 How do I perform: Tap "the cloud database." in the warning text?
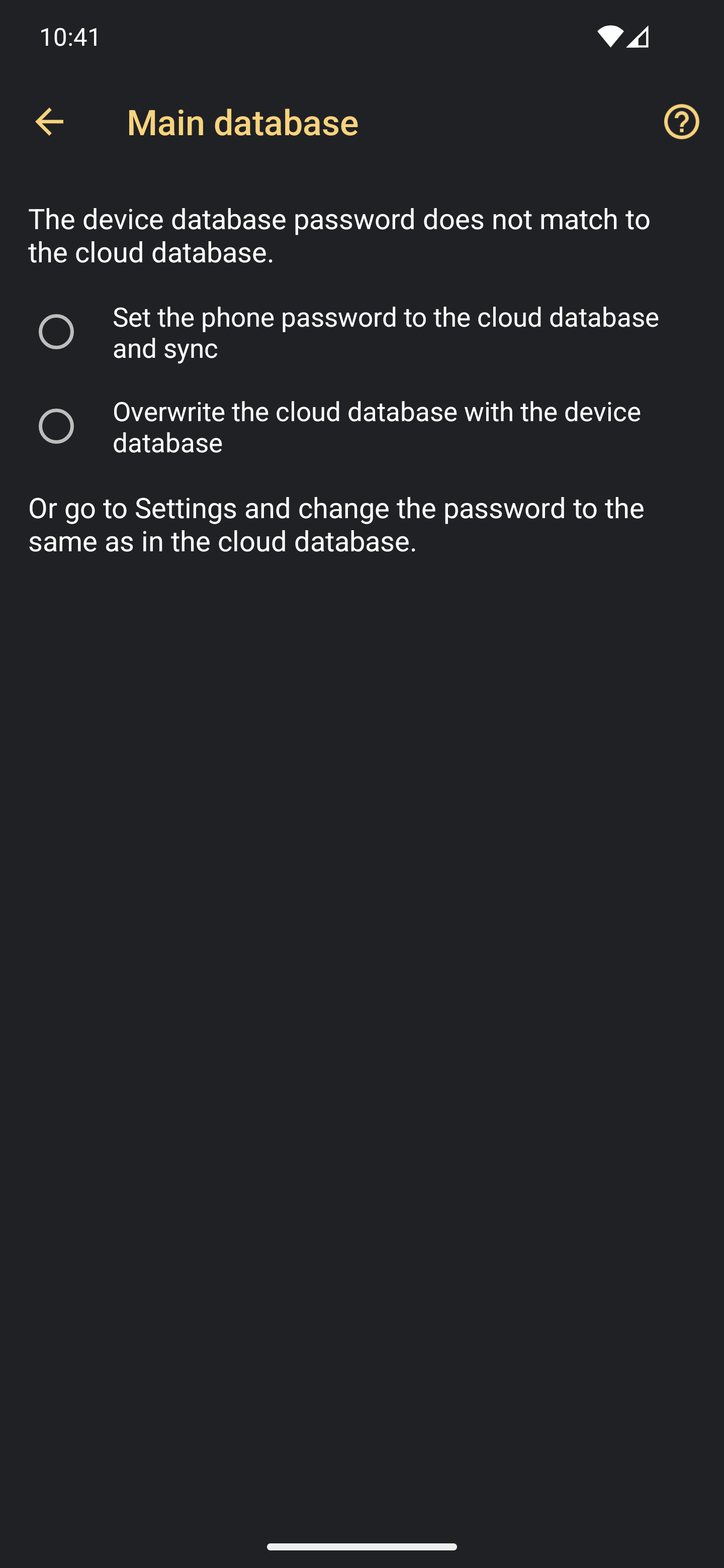click(x=151, y=253)
